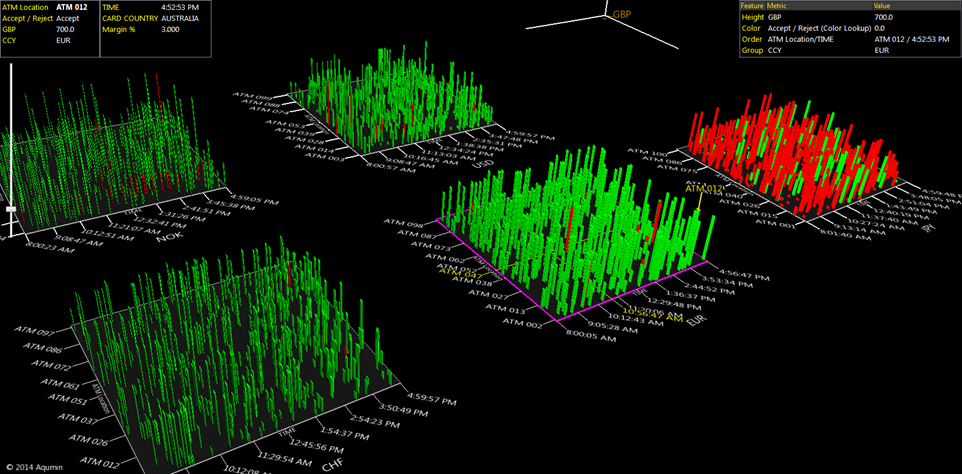Click the Order row ATM Location/TIME metric
Image resolution: width=962 pixels, height=474 pixels.
tap(810, 38)
